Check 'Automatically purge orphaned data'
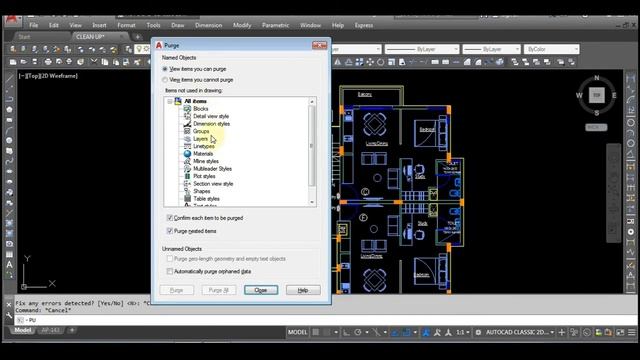 170,271
